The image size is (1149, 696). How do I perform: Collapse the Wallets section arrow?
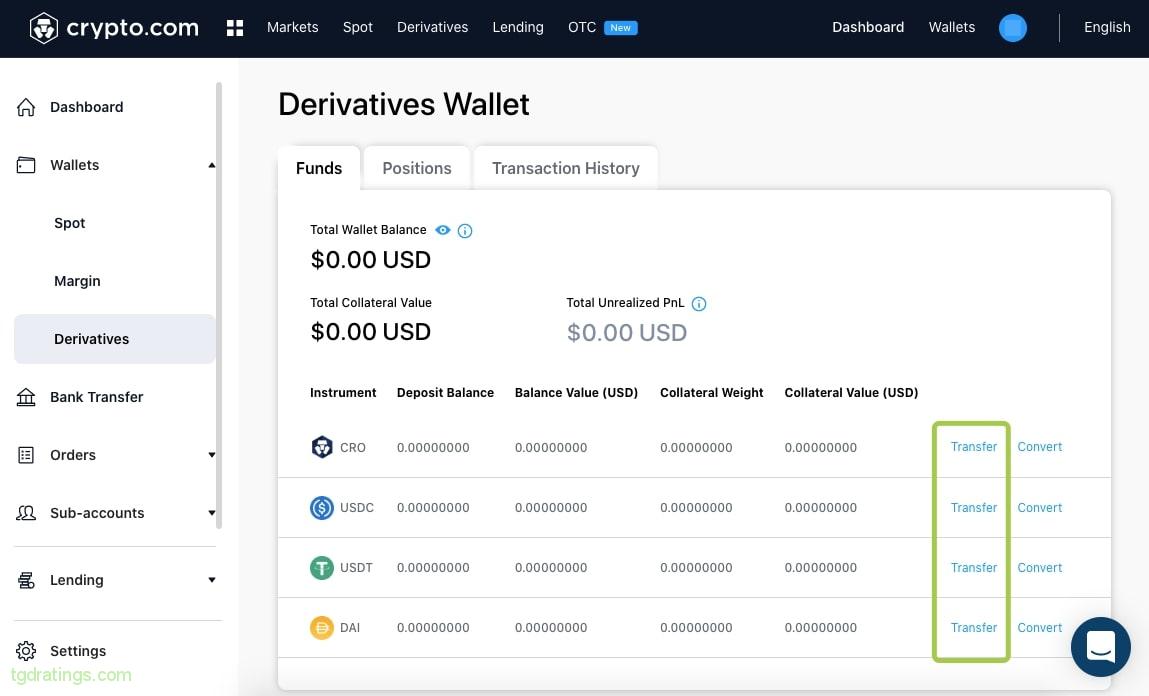212,165
